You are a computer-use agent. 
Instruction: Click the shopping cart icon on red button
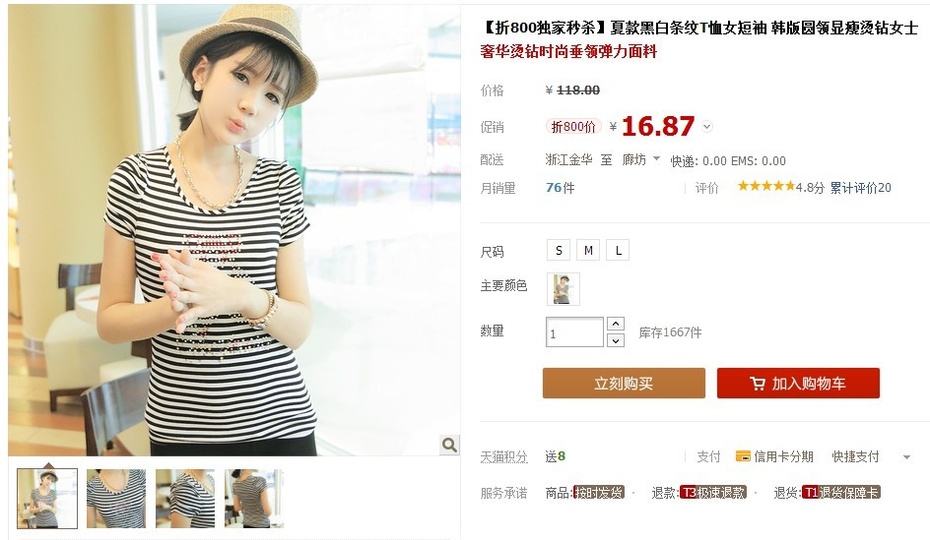pyautogui.click(x=757, y=384)
